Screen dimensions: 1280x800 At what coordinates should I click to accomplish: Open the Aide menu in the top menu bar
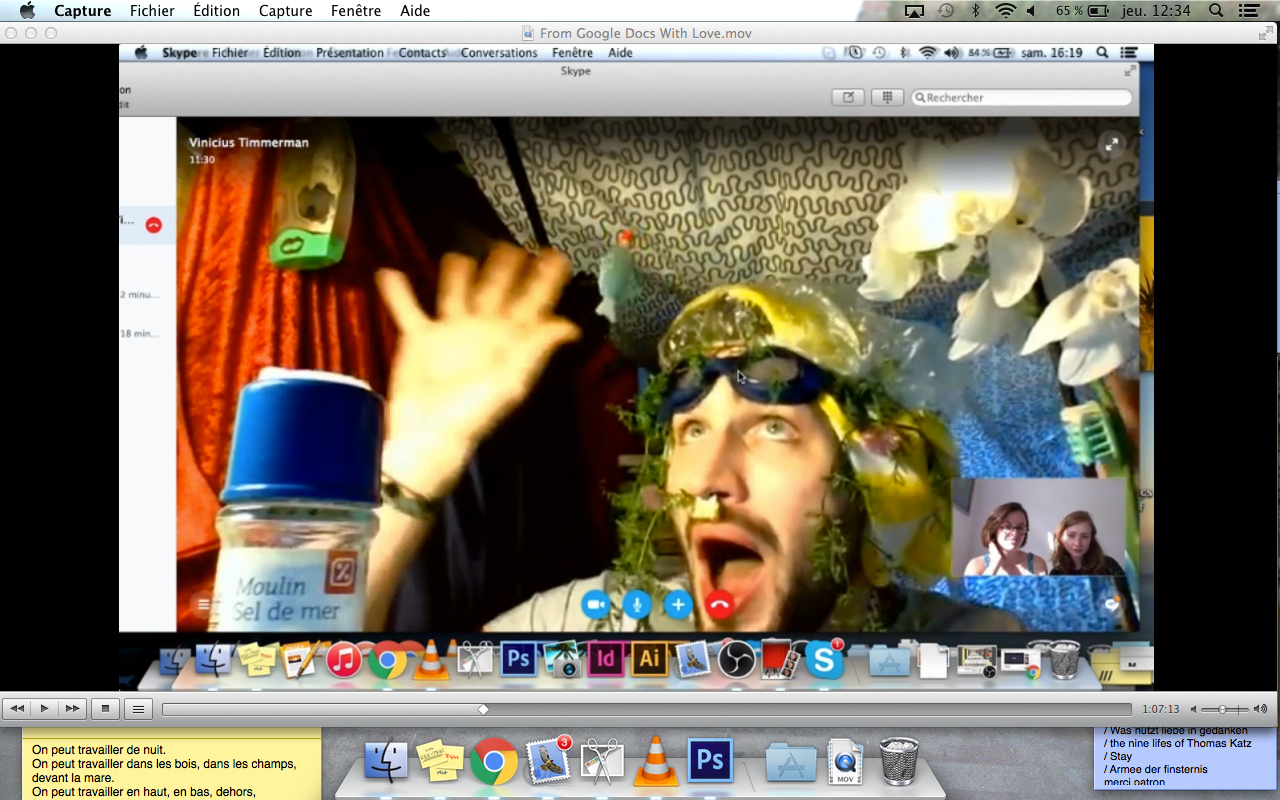click(415, 11)
